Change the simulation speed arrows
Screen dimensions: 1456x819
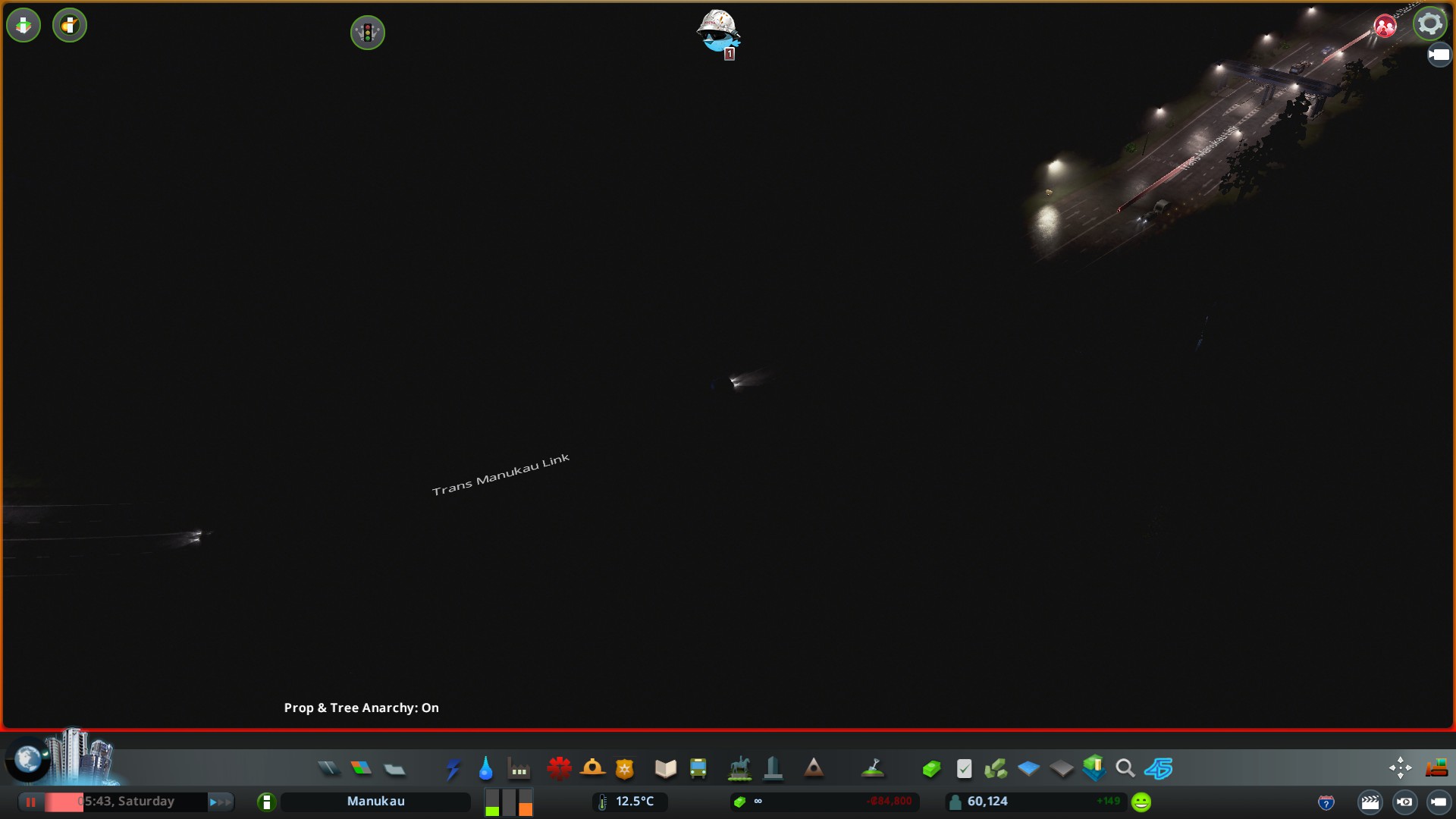pyautogui.click(x=219, y=802)
